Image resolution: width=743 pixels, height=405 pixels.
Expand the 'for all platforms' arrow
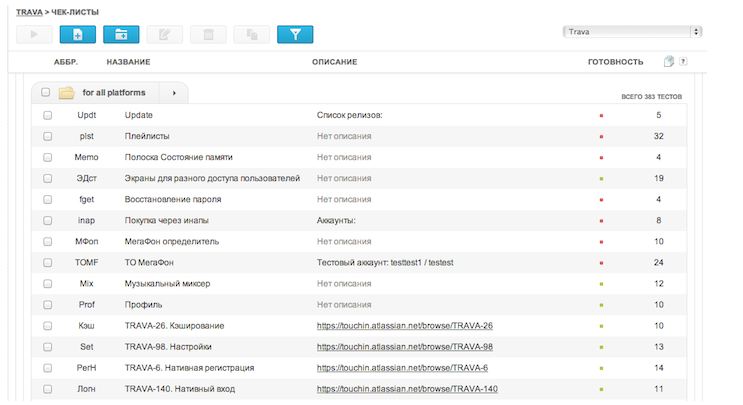[173, 93]
